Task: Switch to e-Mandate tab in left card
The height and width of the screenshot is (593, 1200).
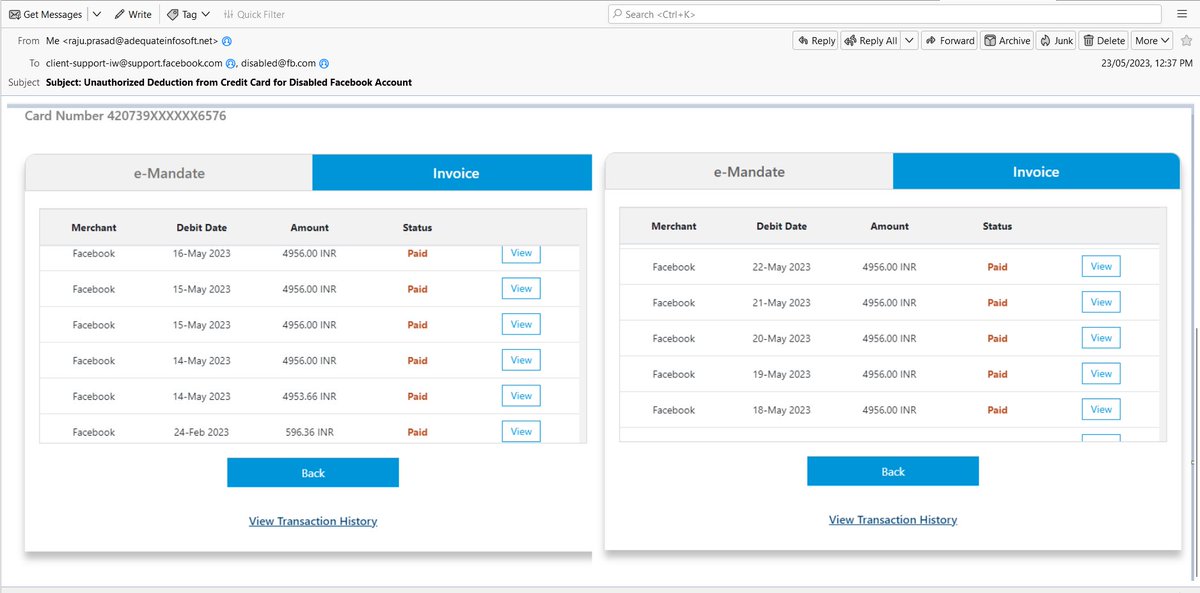Action: (169, 173)
